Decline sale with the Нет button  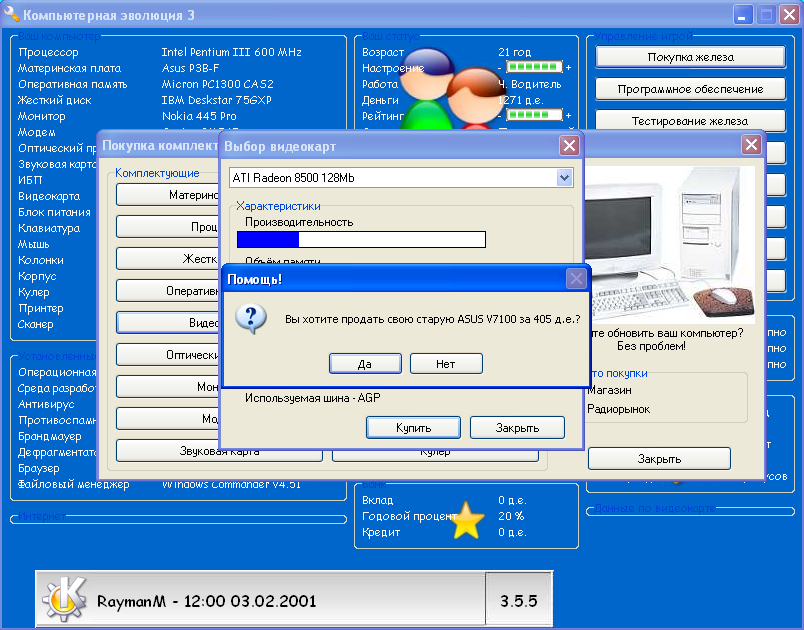446,364
